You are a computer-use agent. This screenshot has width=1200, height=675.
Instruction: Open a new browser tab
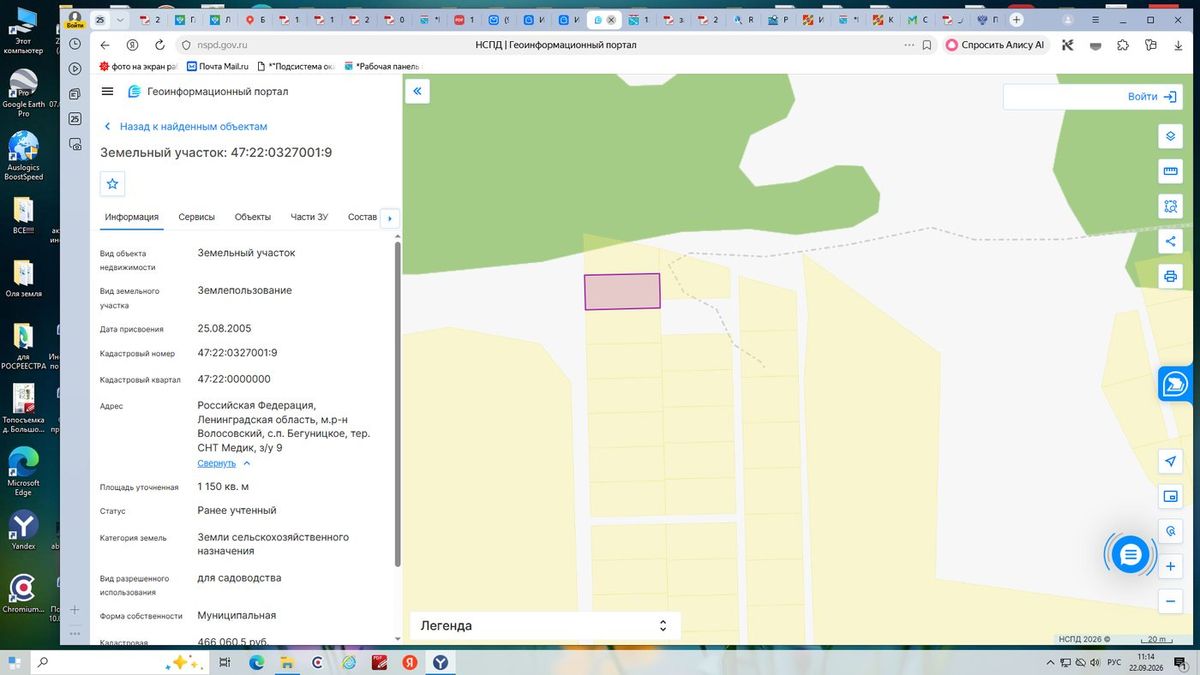[1016, 20]
